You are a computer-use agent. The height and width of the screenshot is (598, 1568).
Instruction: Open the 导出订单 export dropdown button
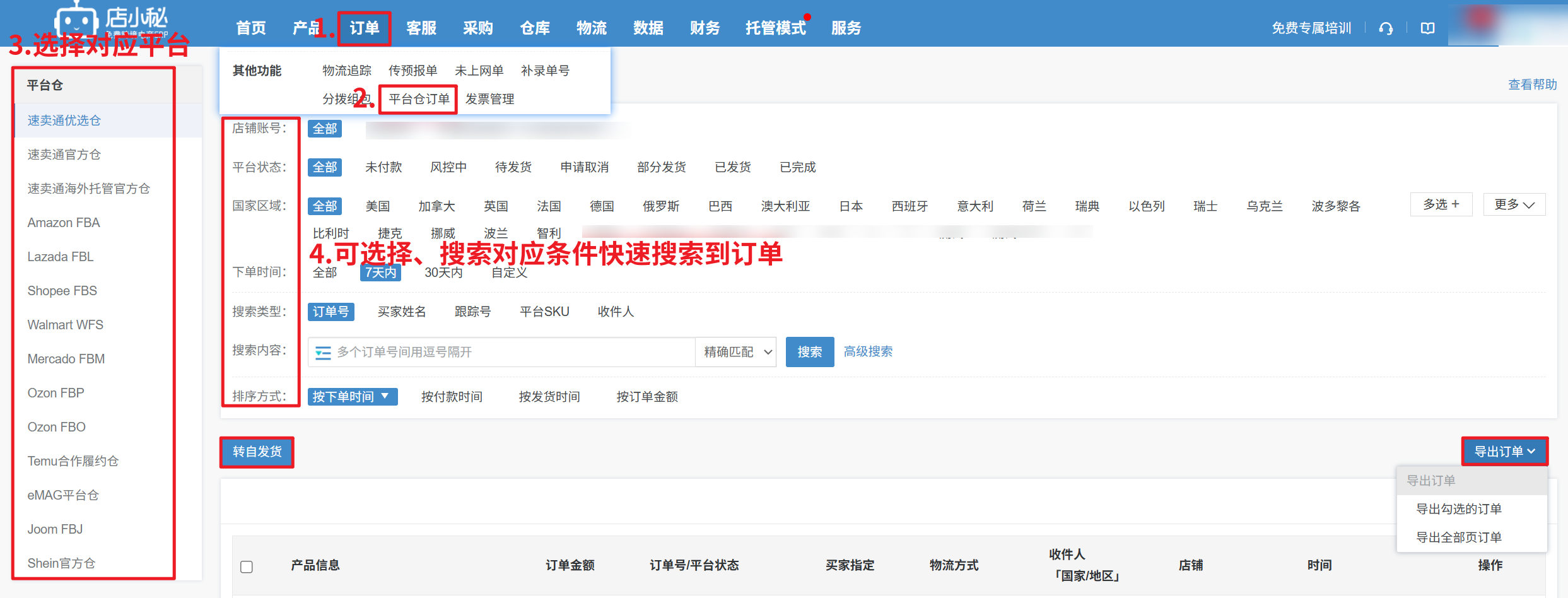tap(1504, 452)
